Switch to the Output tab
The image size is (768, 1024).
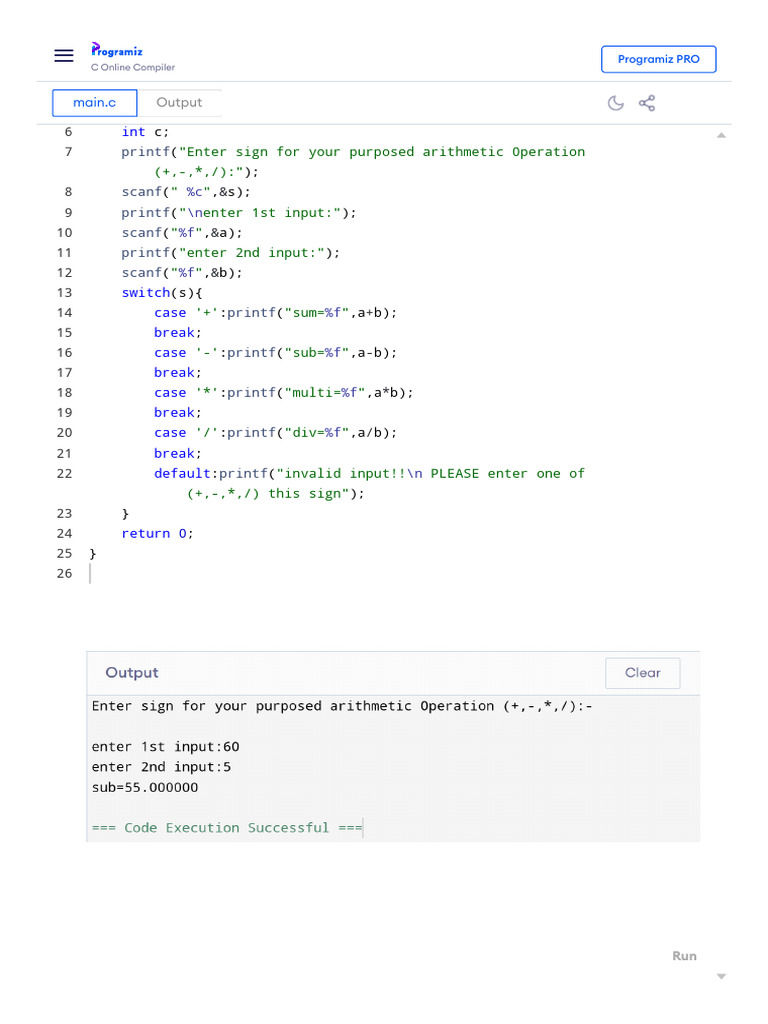click(x=179, y=103)
